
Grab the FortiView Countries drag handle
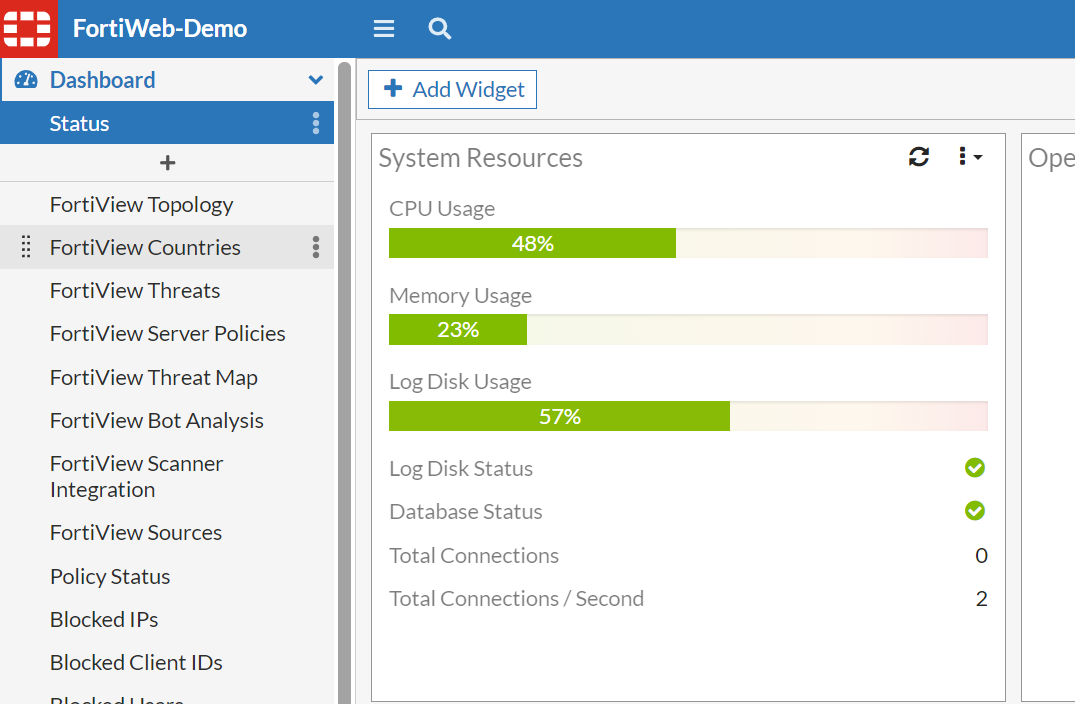click(26, 247)
